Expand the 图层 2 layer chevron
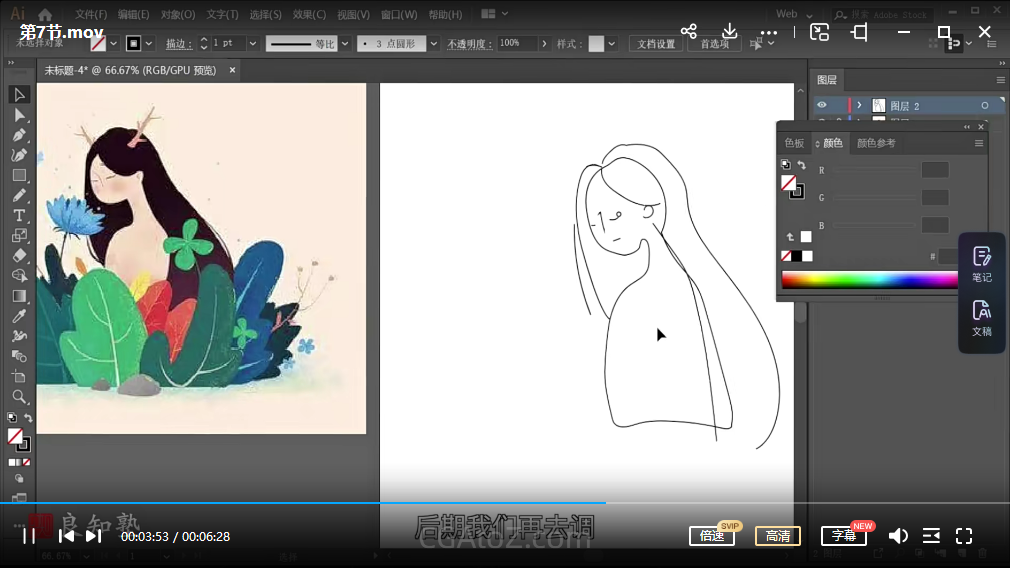The image size is (1010, 568). click(859, 105)
